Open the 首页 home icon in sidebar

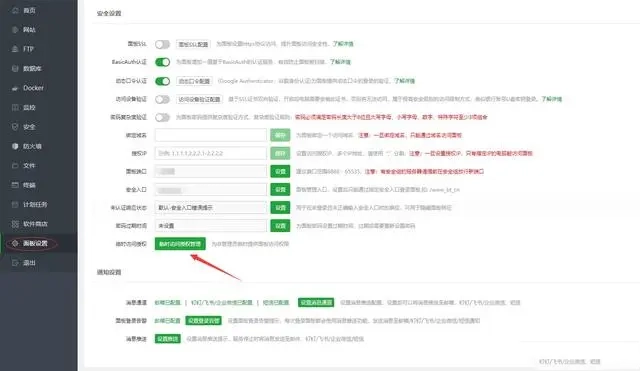[15, 11]
